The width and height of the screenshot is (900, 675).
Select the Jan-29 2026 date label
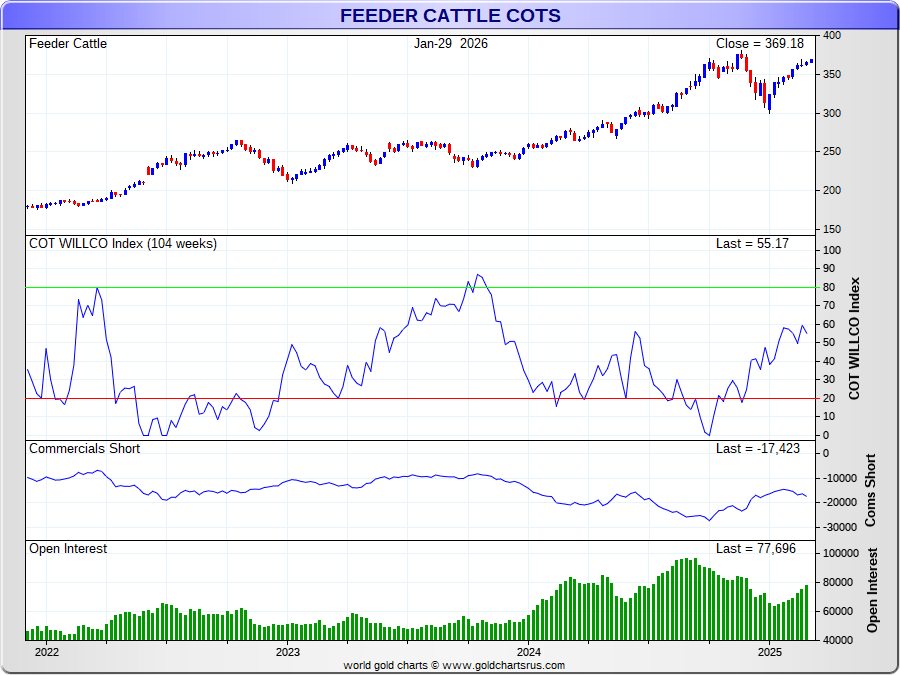coord(451,44)
